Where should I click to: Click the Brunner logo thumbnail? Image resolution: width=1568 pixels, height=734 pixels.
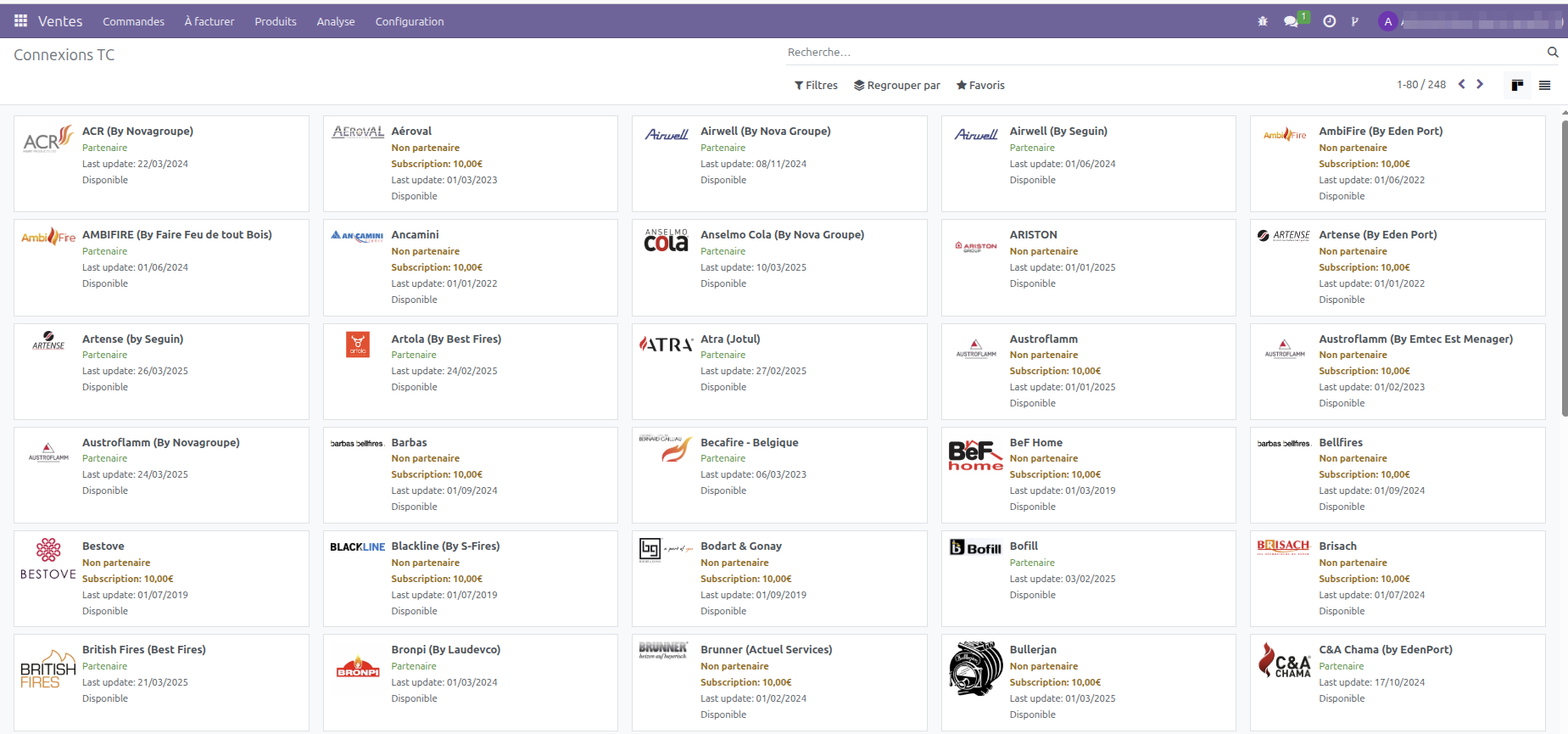coord(663,651)
